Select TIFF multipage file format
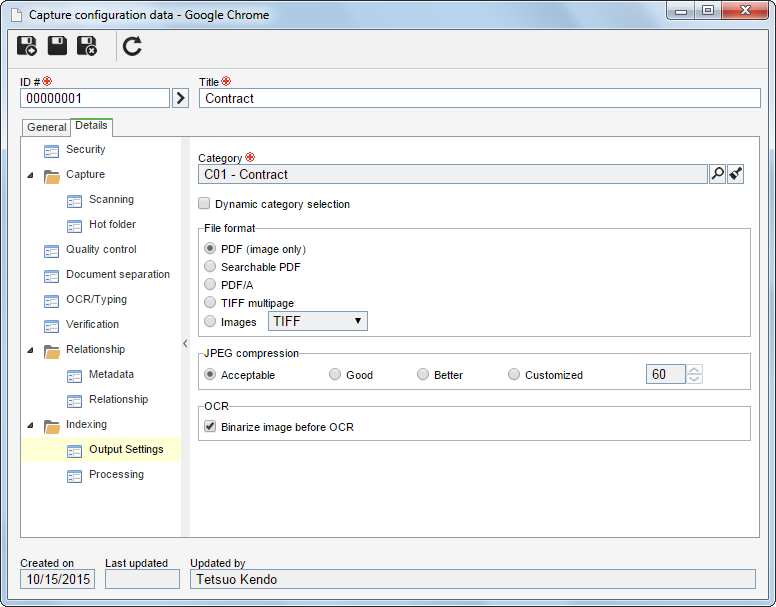The height and width of the screenshot is (607, 776). (x=210, y=302)
